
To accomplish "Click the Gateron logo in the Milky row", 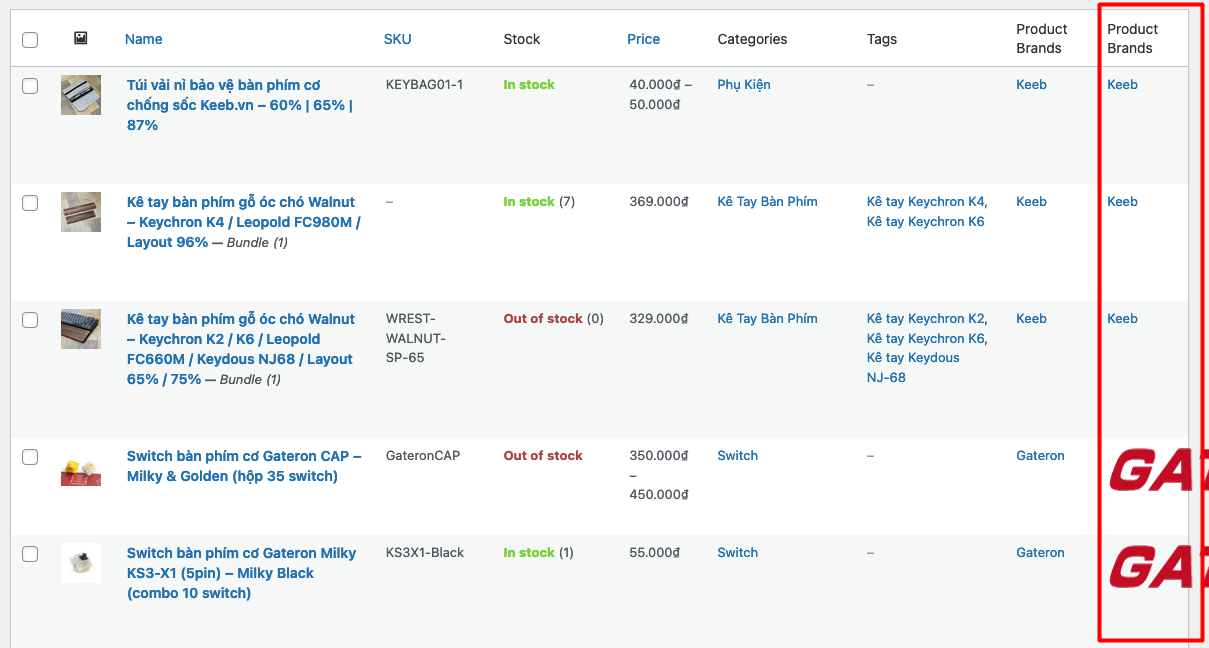I will coord(1153,566).
